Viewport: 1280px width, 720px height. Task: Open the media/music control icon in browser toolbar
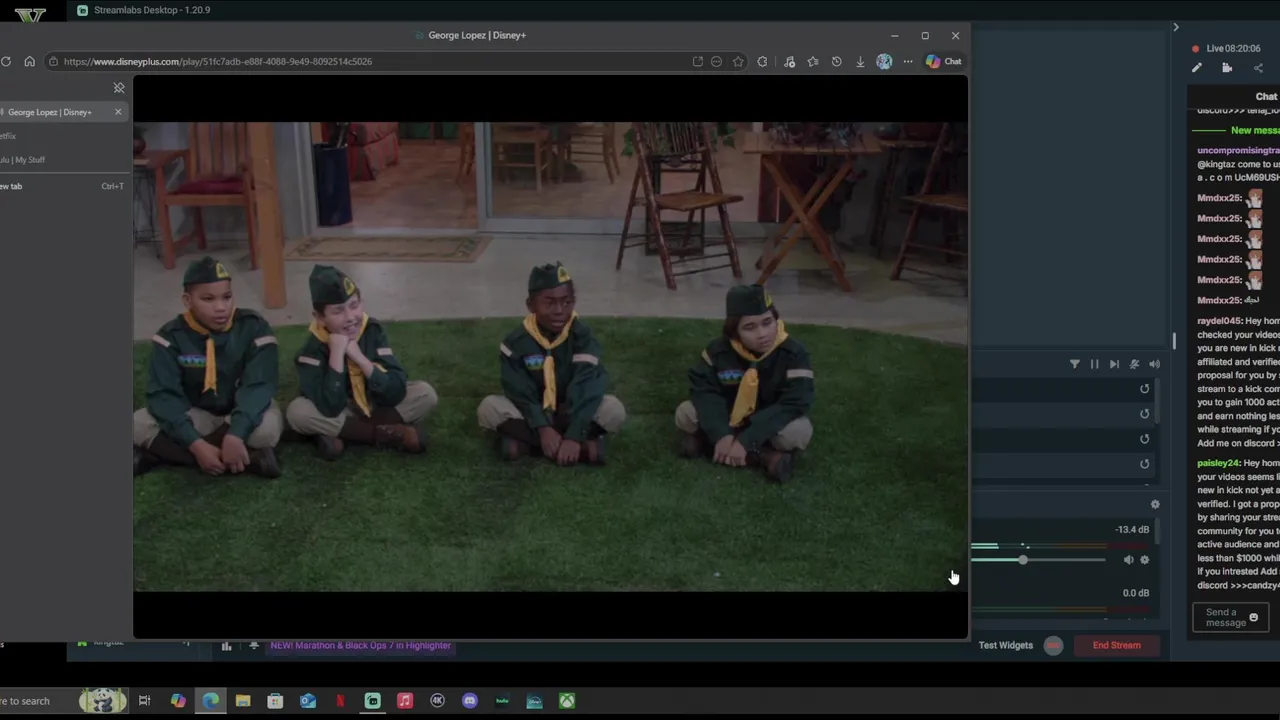point(789,61)
